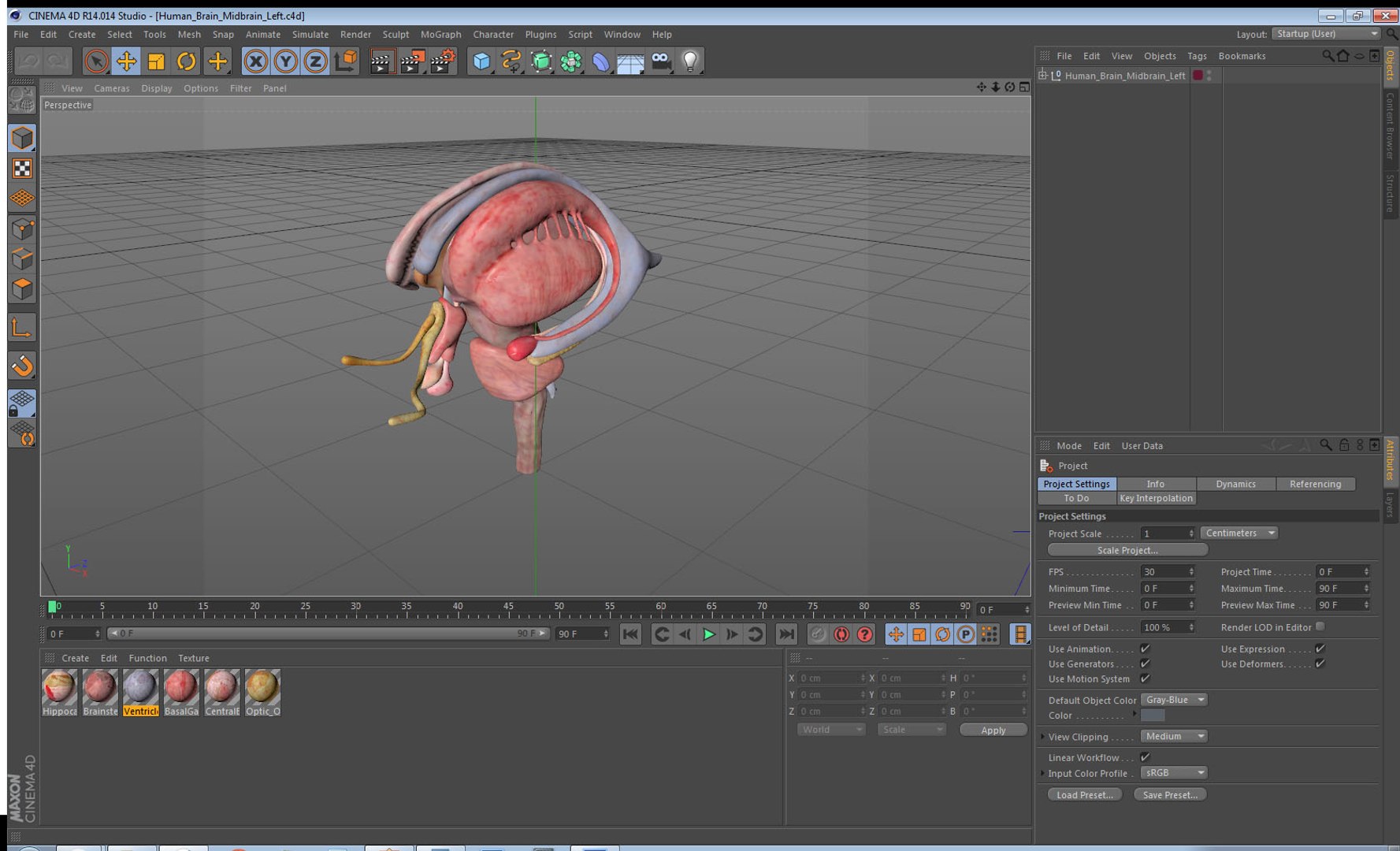Toggle Use Deformers checkbox
This screenshot has width=1400, height=851.
point(1320,663)
